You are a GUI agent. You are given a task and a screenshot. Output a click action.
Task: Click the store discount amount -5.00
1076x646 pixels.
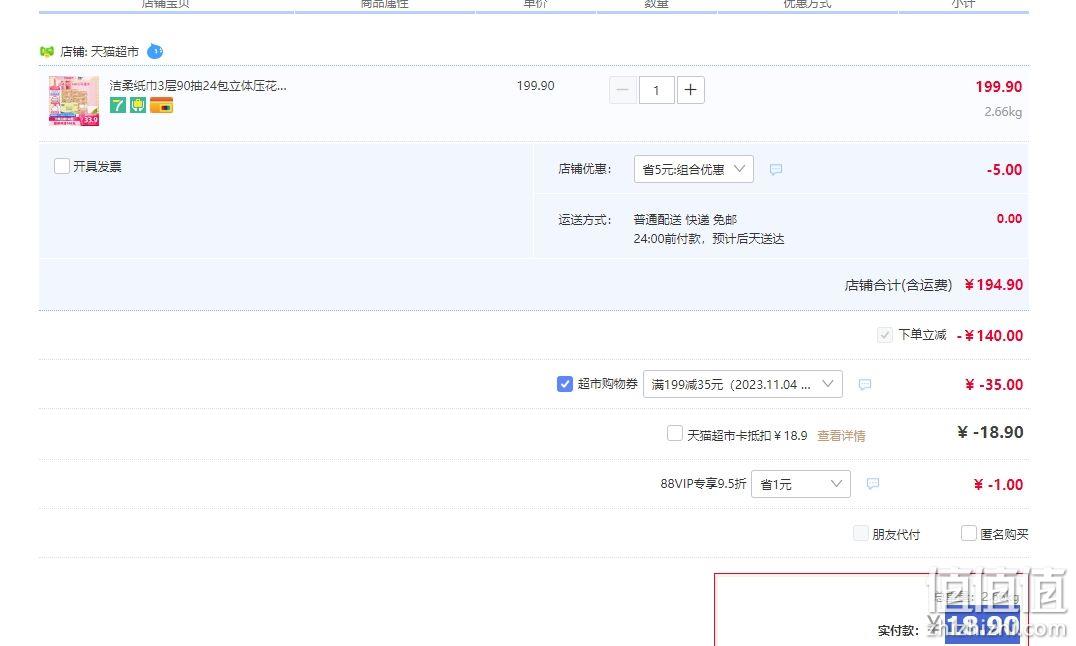(x=1004, y=170)
